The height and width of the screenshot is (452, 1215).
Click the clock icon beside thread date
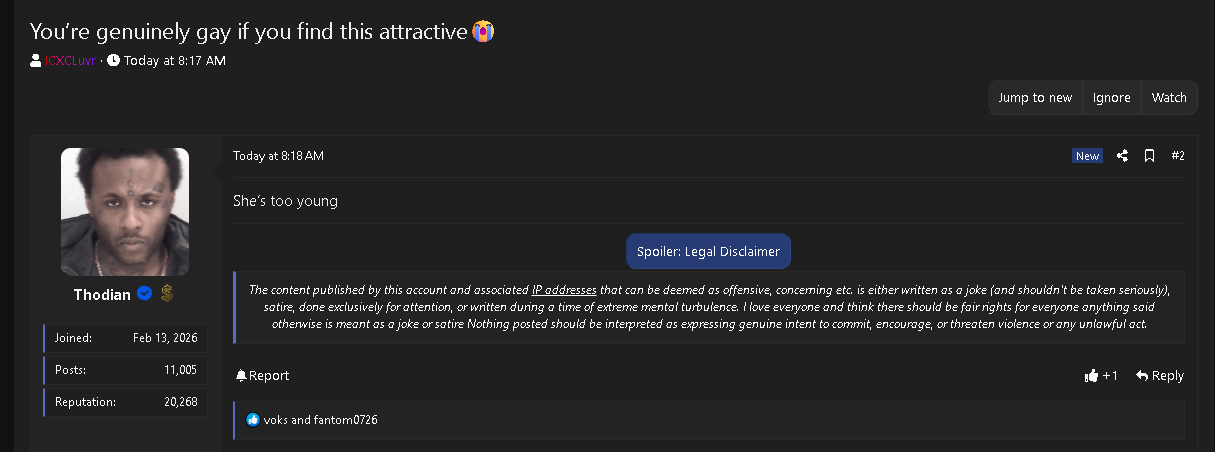pos(113,61)
